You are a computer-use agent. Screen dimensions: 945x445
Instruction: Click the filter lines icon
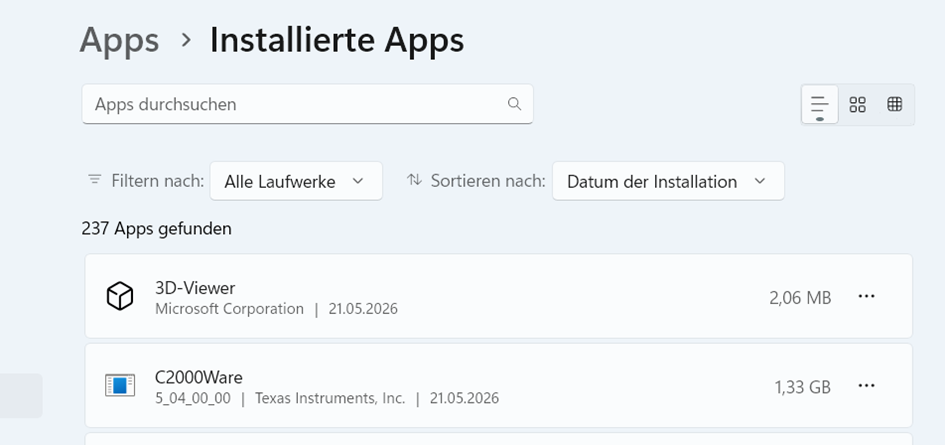tap(95, 179)
